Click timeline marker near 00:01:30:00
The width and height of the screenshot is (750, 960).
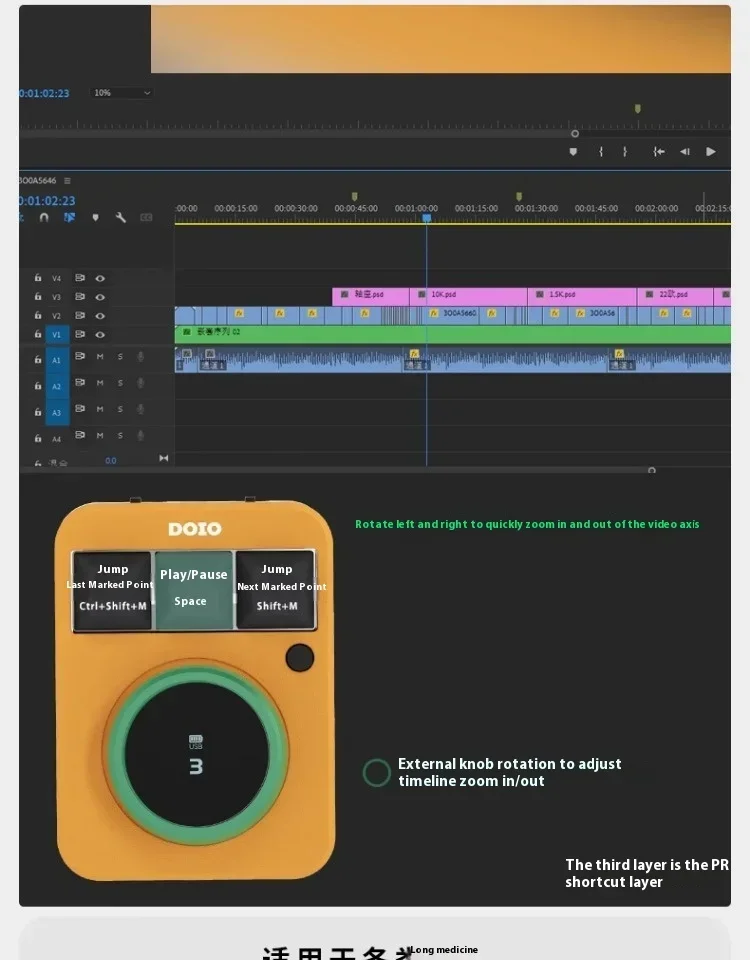519,197
